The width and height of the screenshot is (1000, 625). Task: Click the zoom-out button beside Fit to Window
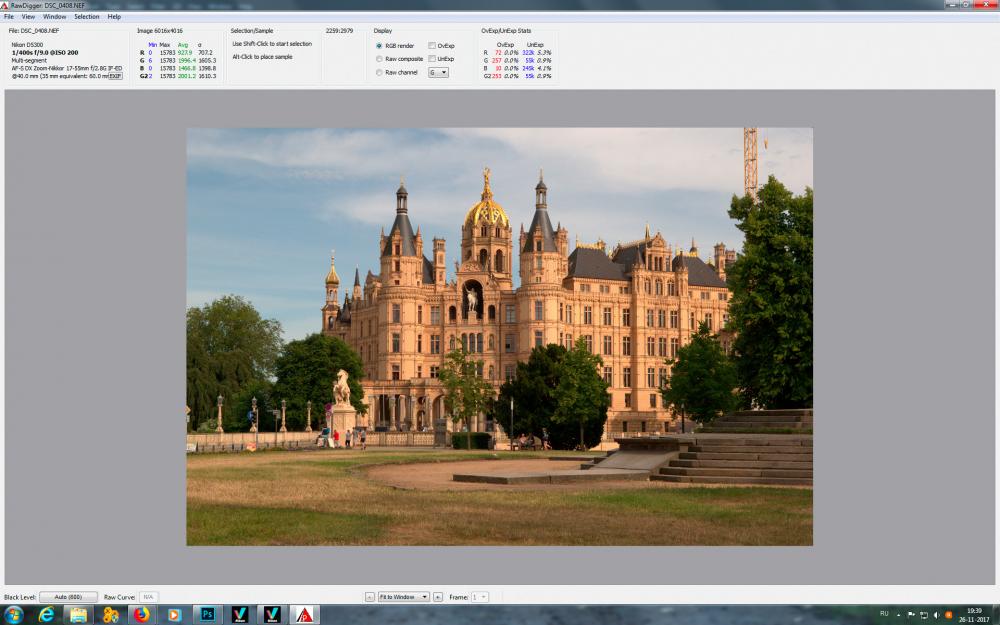369,597
